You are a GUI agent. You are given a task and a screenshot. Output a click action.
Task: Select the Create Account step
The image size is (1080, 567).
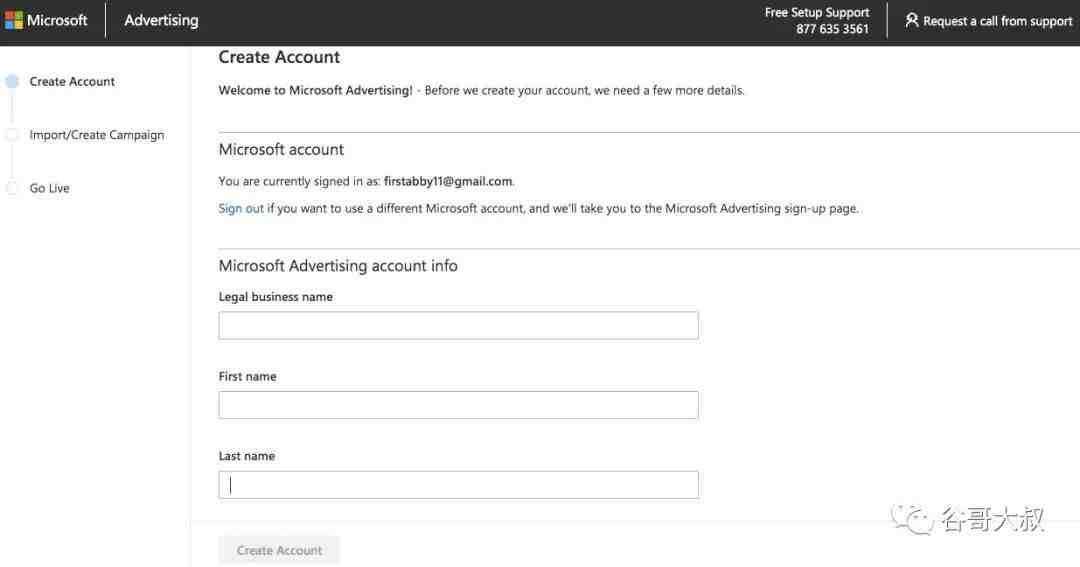(x=72, y=81)
